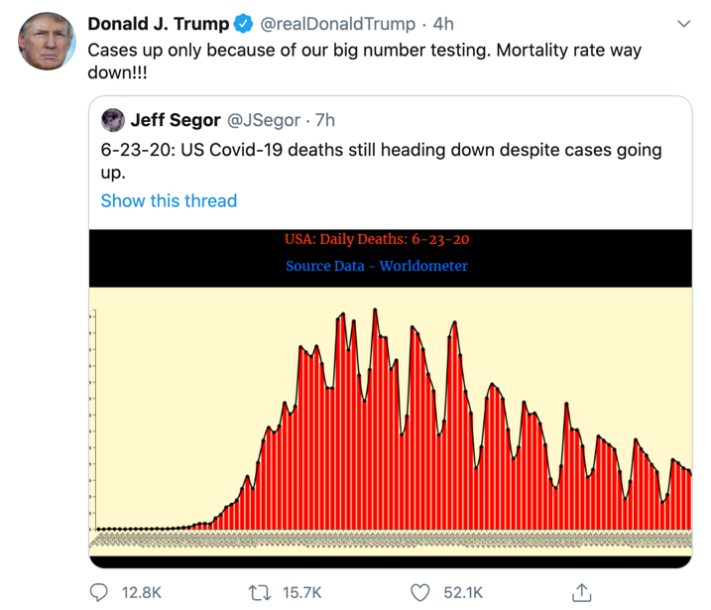Click the 4h tweet timestamp
This screenshot has height=610, width=711.
444,23
